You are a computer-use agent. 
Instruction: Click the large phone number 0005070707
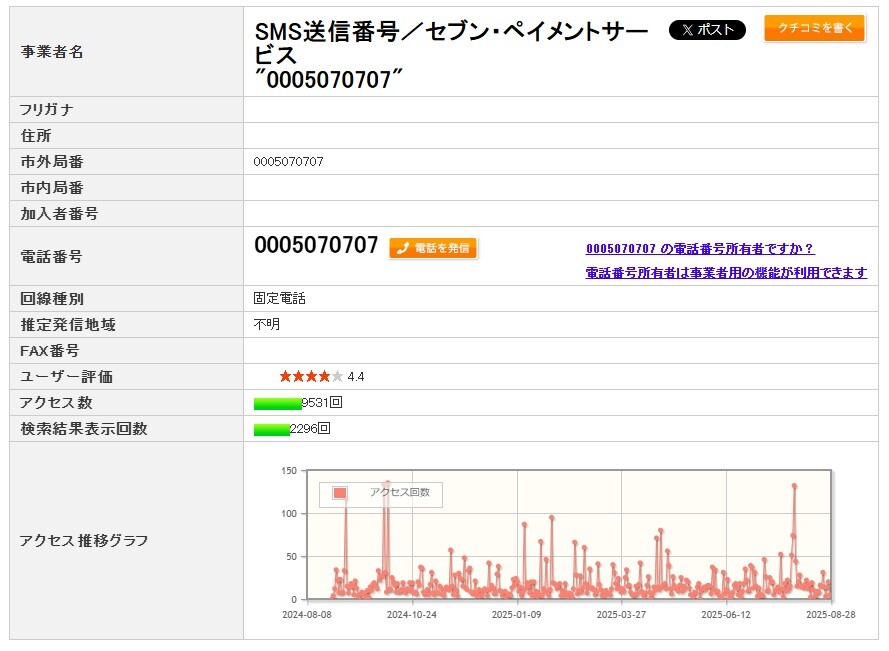click(x=316, y=245)
